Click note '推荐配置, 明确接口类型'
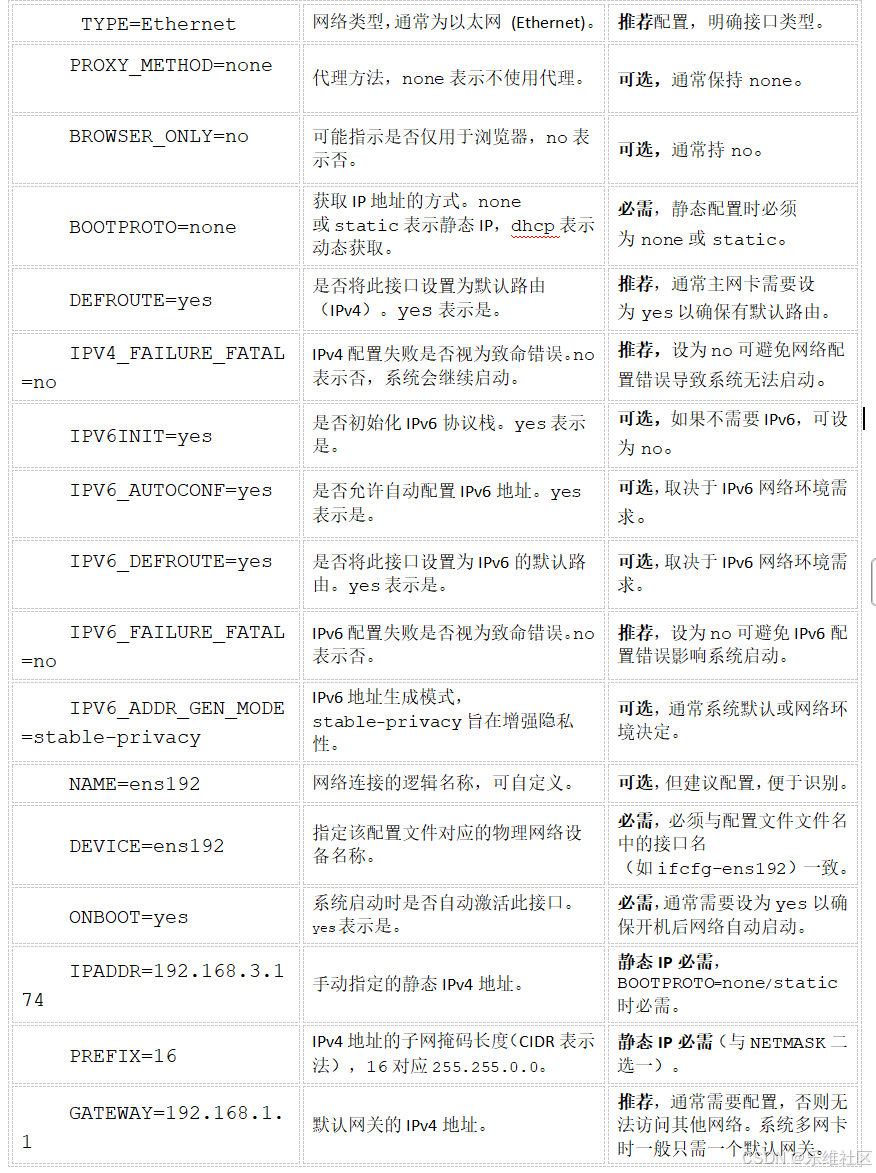 coord(722,22)
